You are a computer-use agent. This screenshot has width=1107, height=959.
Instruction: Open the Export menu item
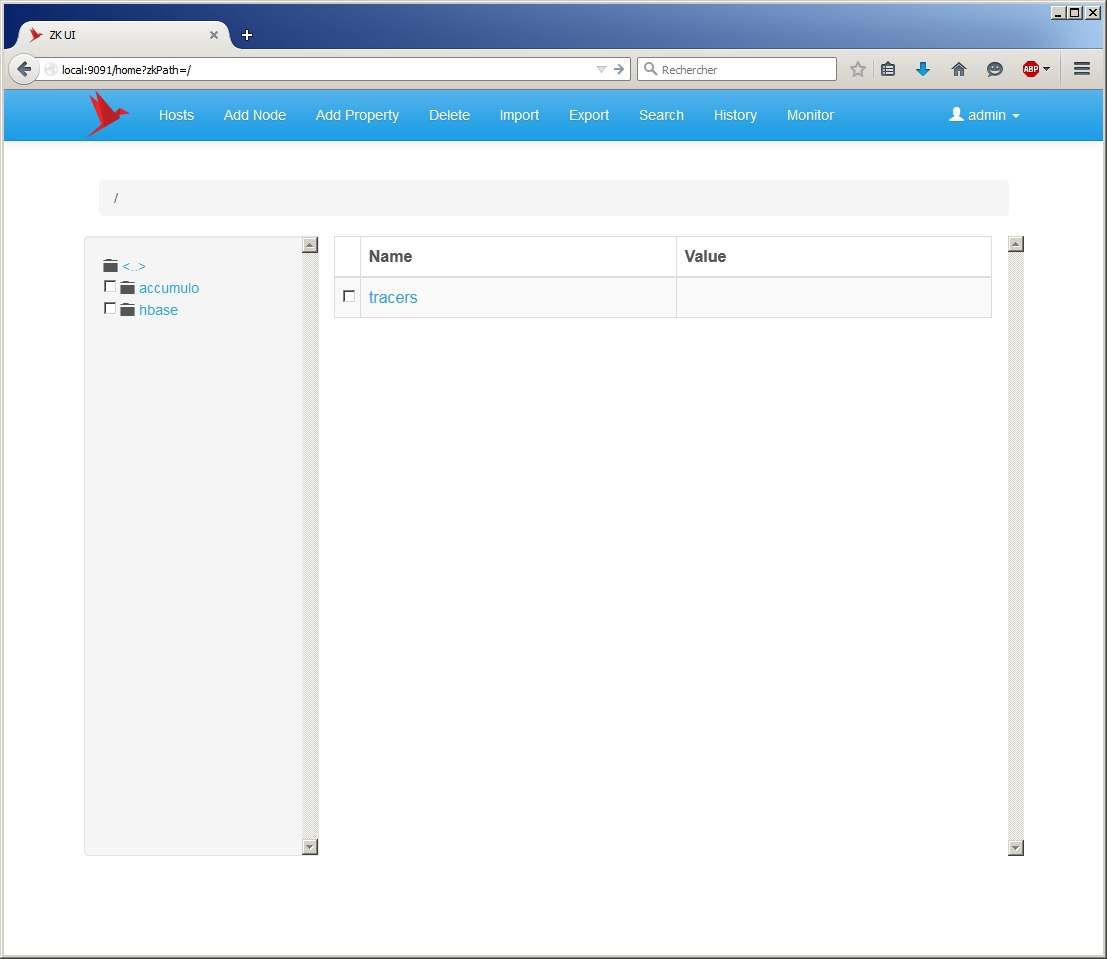589,115
